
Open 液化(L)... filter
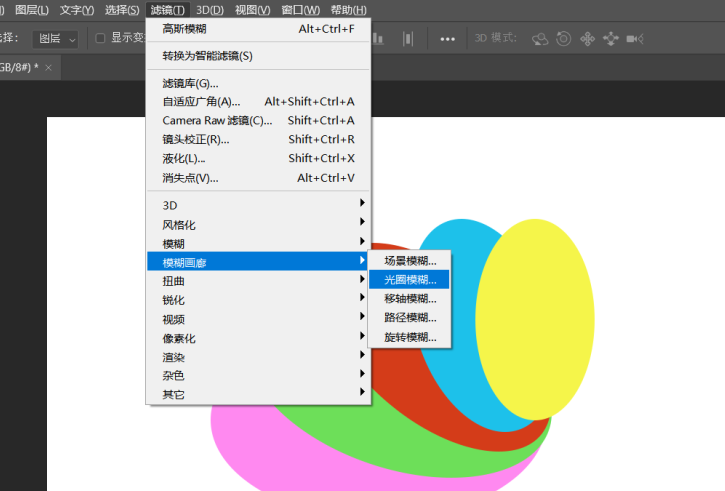(258, 159)
